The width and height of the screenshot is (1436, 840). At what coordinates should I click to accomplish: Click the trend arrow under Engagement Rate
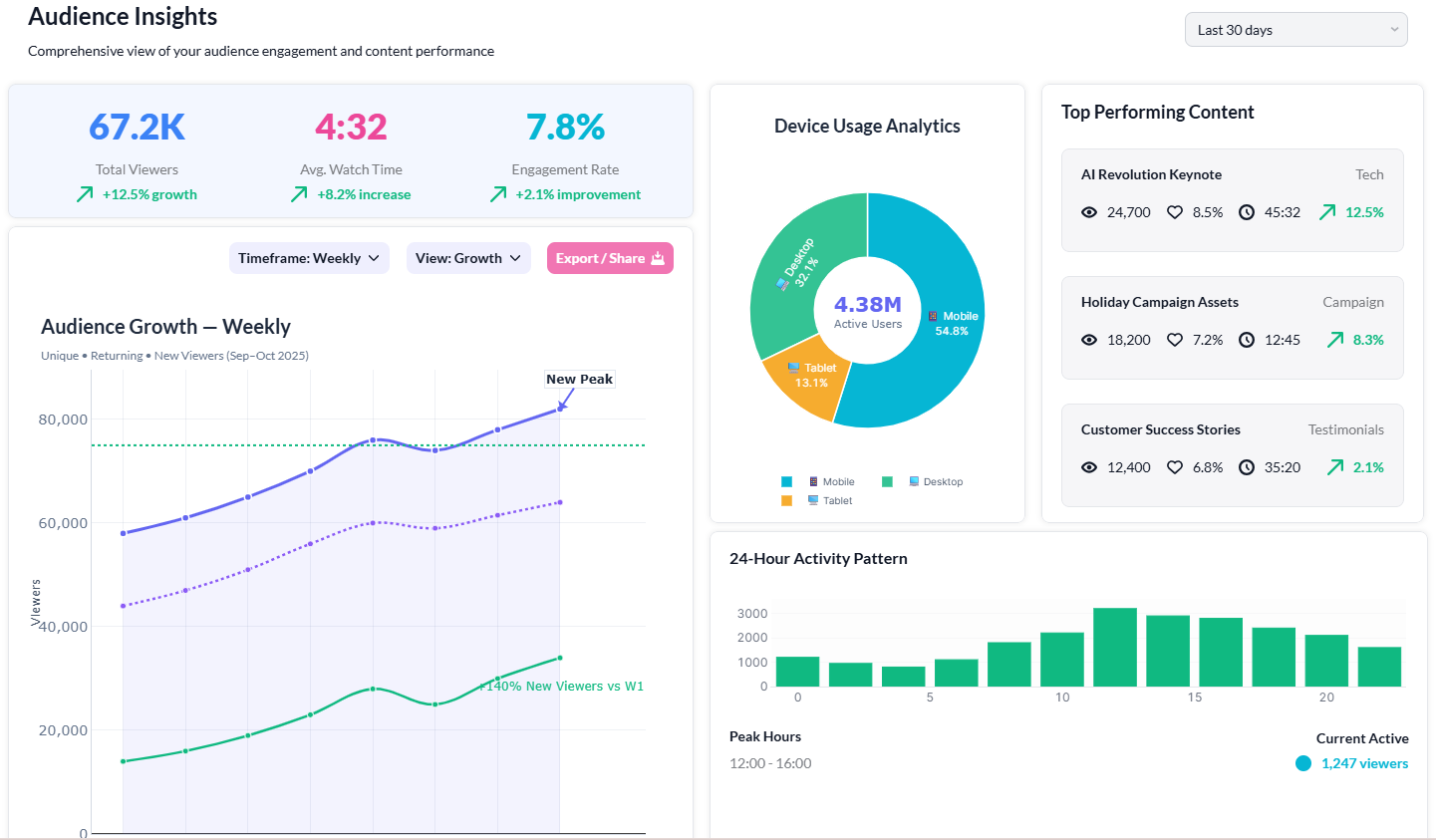tap(498, 194)
